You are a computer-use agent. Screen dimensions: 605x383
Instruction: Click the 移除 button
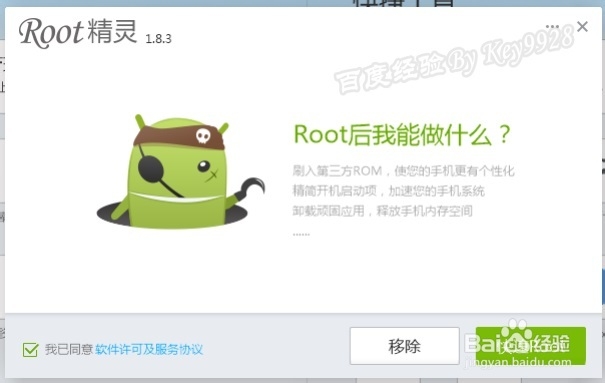[404, 346]
